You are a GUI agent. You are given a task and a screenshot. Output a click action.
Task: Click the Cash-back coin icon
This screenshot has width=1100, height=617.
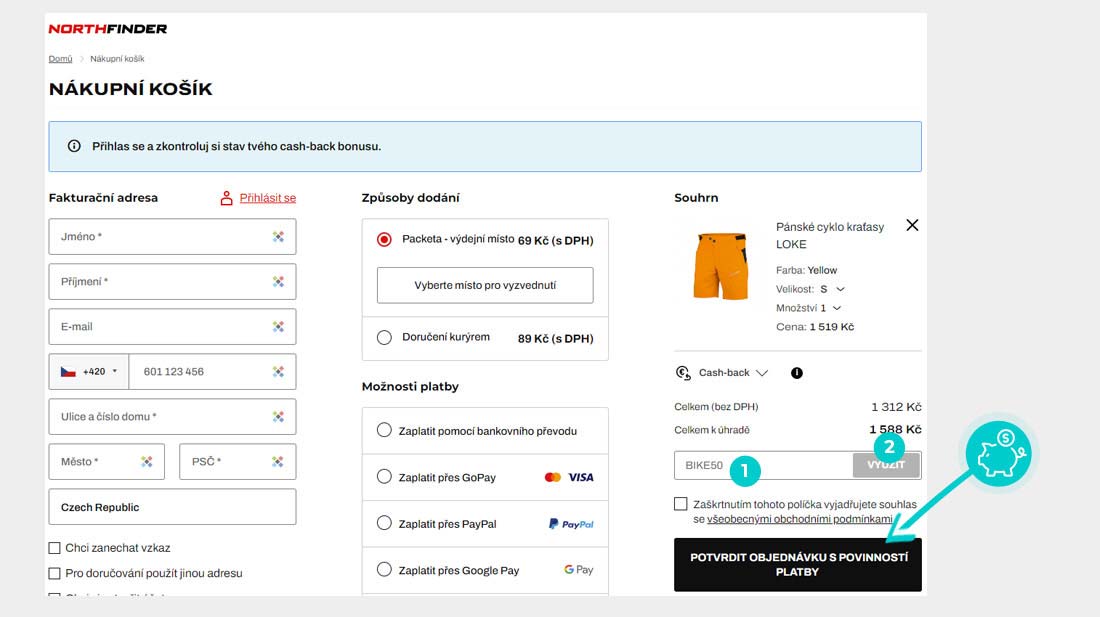coord(684,373)
